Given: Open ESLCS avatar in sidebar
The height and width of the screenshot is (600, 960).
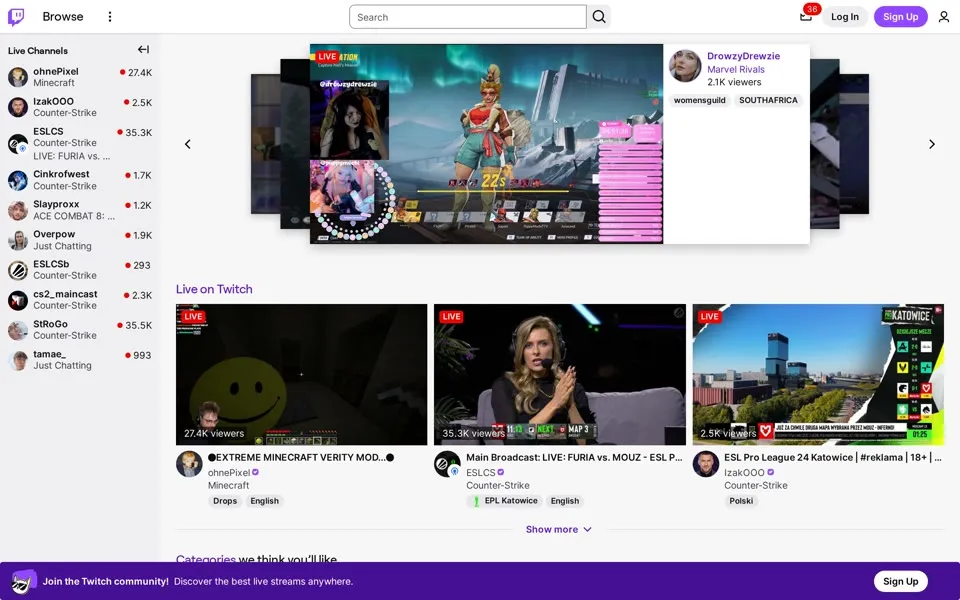Looking at the screenshot, I should point(18,144).
